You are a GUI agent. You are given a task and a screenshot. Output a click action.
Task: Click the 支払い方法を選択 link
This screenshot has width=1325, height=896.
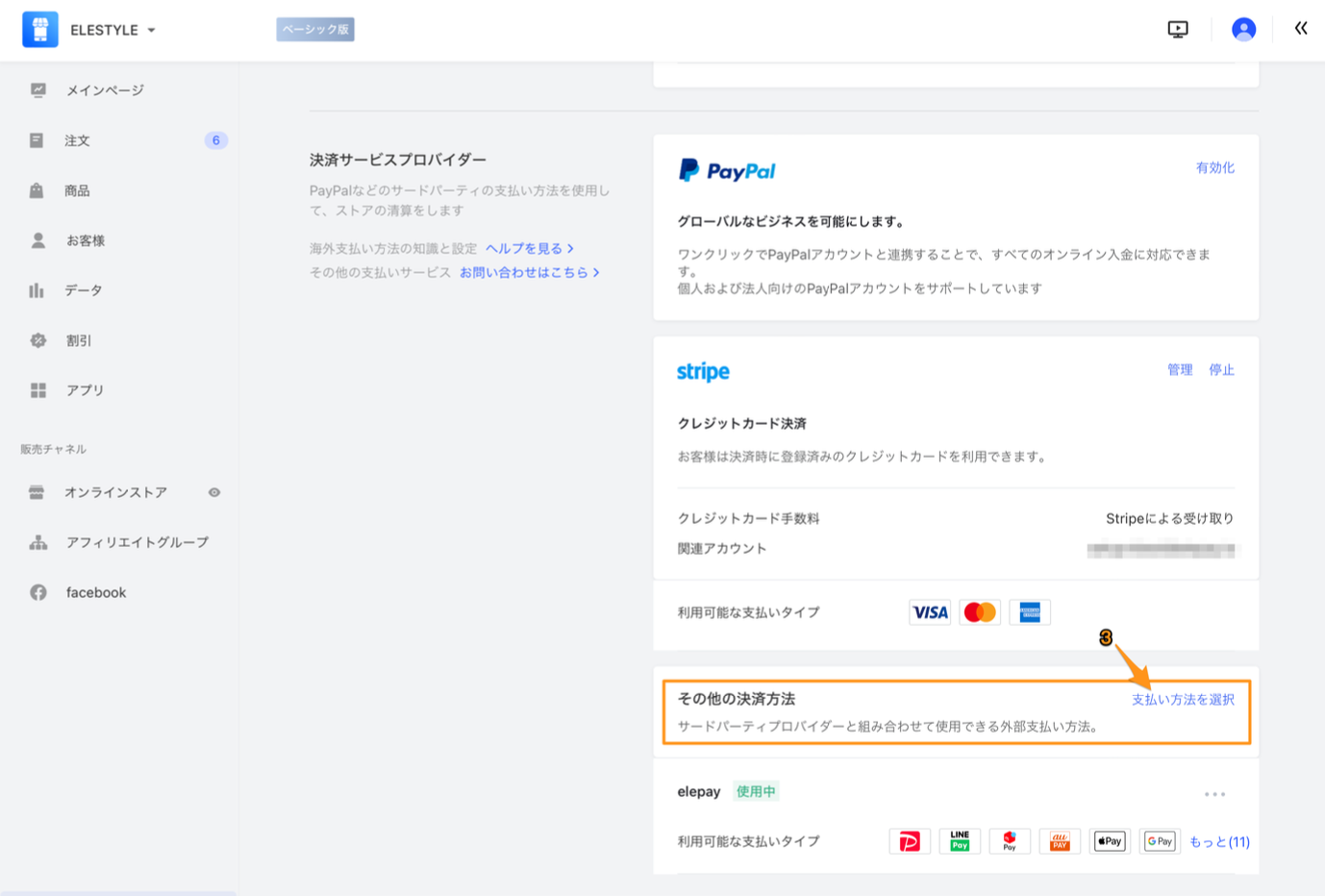(1183, 699)
